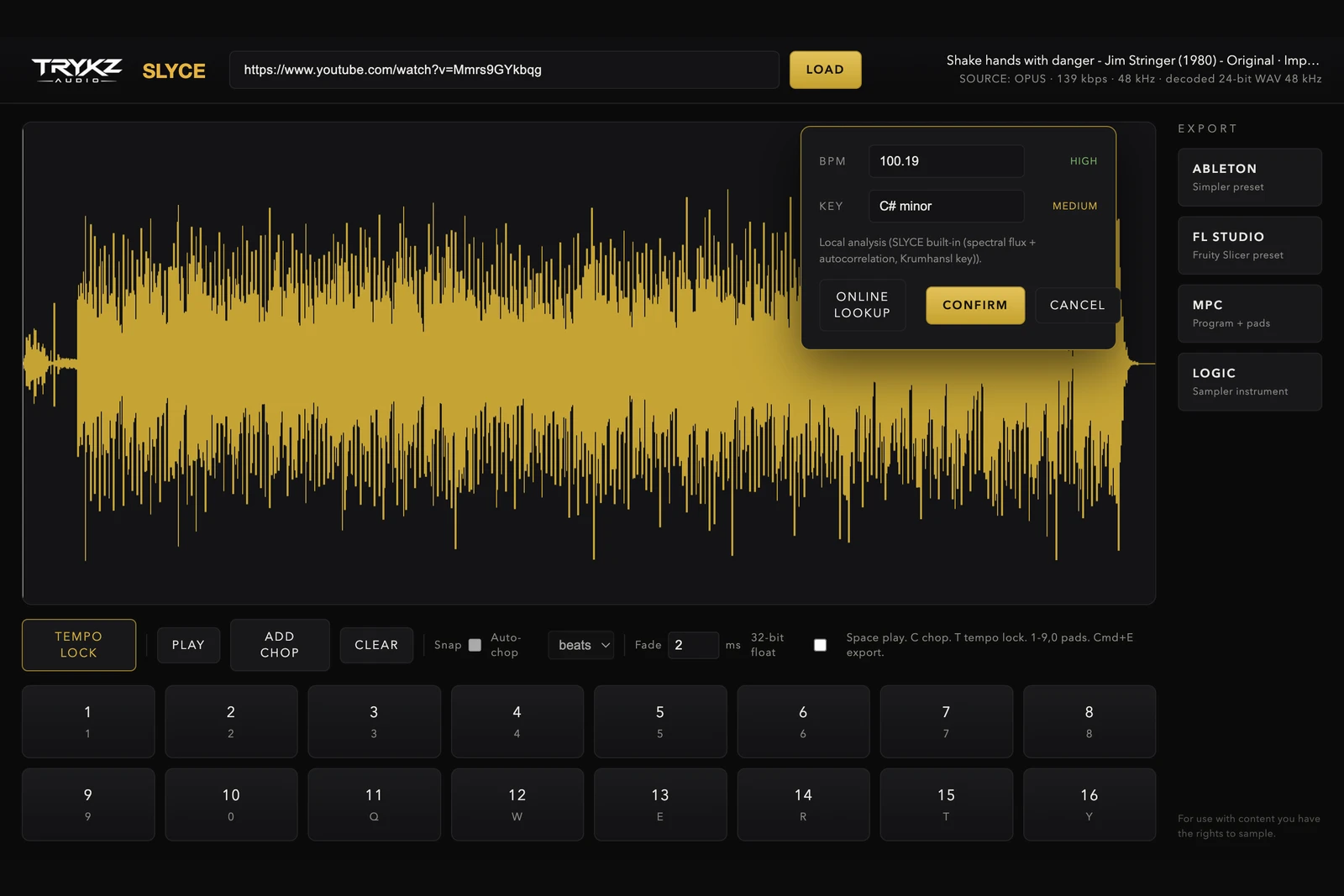The height and width of the screenshot is (896, 1344).
Task: Click the 'SOURCE: OPUS' info line
Action: point(1141,79)
